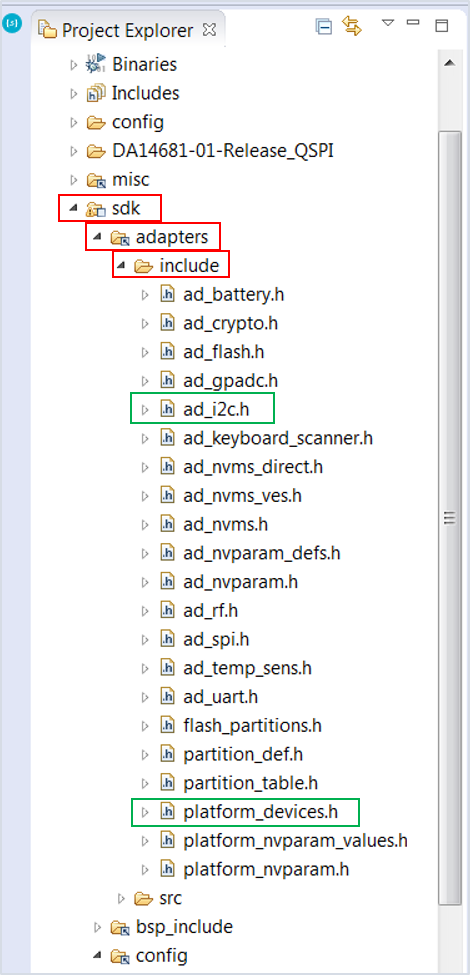Screen dimensions: 470x975
Task: Click the ad_crypto.h file icon
Action: click(x=168, y=323)
